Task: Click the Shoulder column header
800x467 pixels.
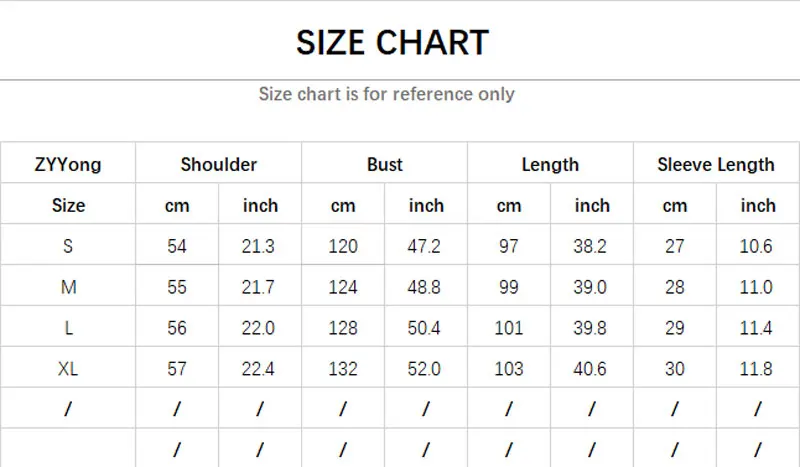Action: pos(219,164)
